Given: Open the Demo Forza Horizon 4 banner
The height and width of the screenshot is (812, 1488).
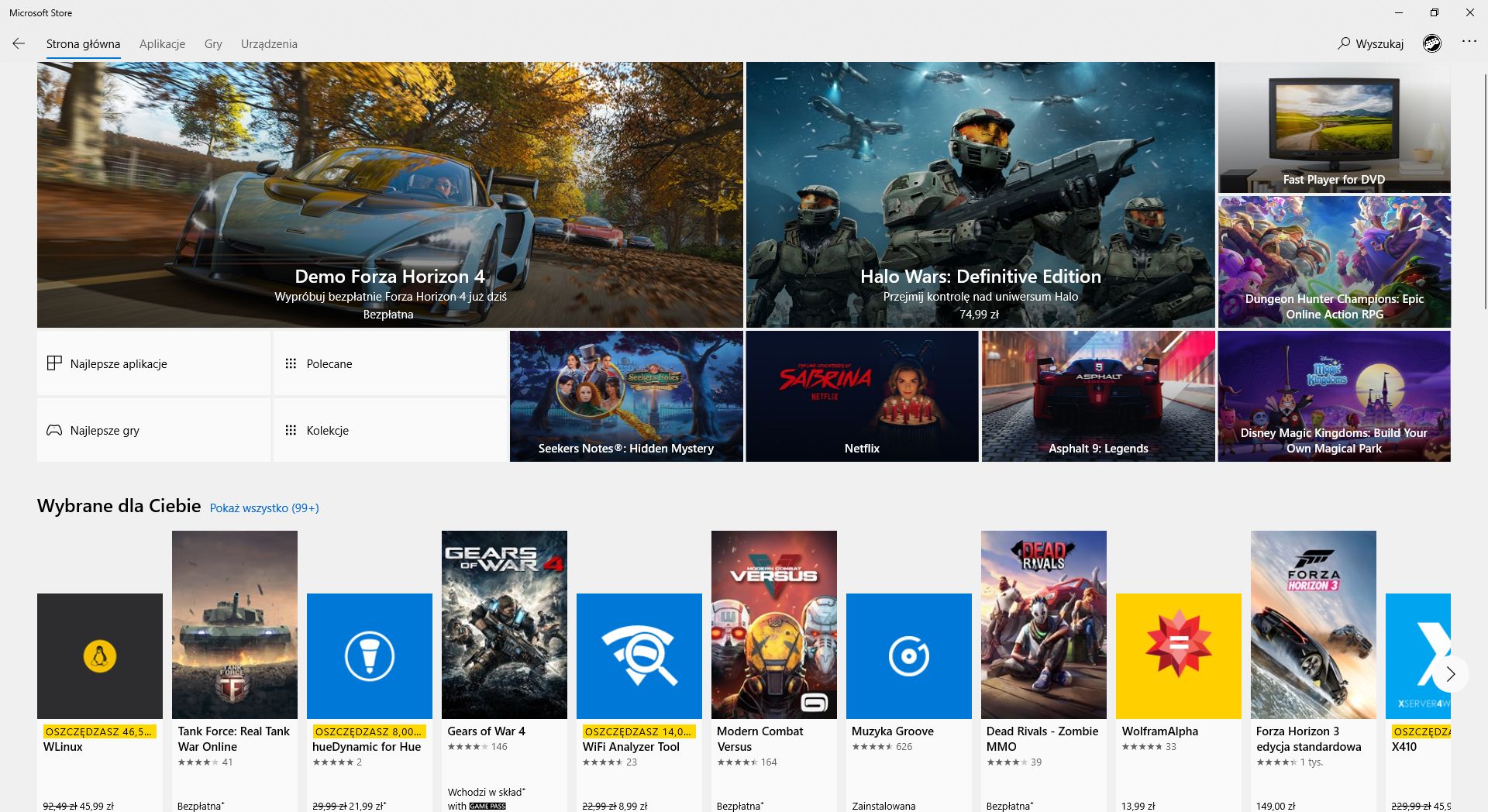Looking at the screenshot, I should click(x=390, y=194).
